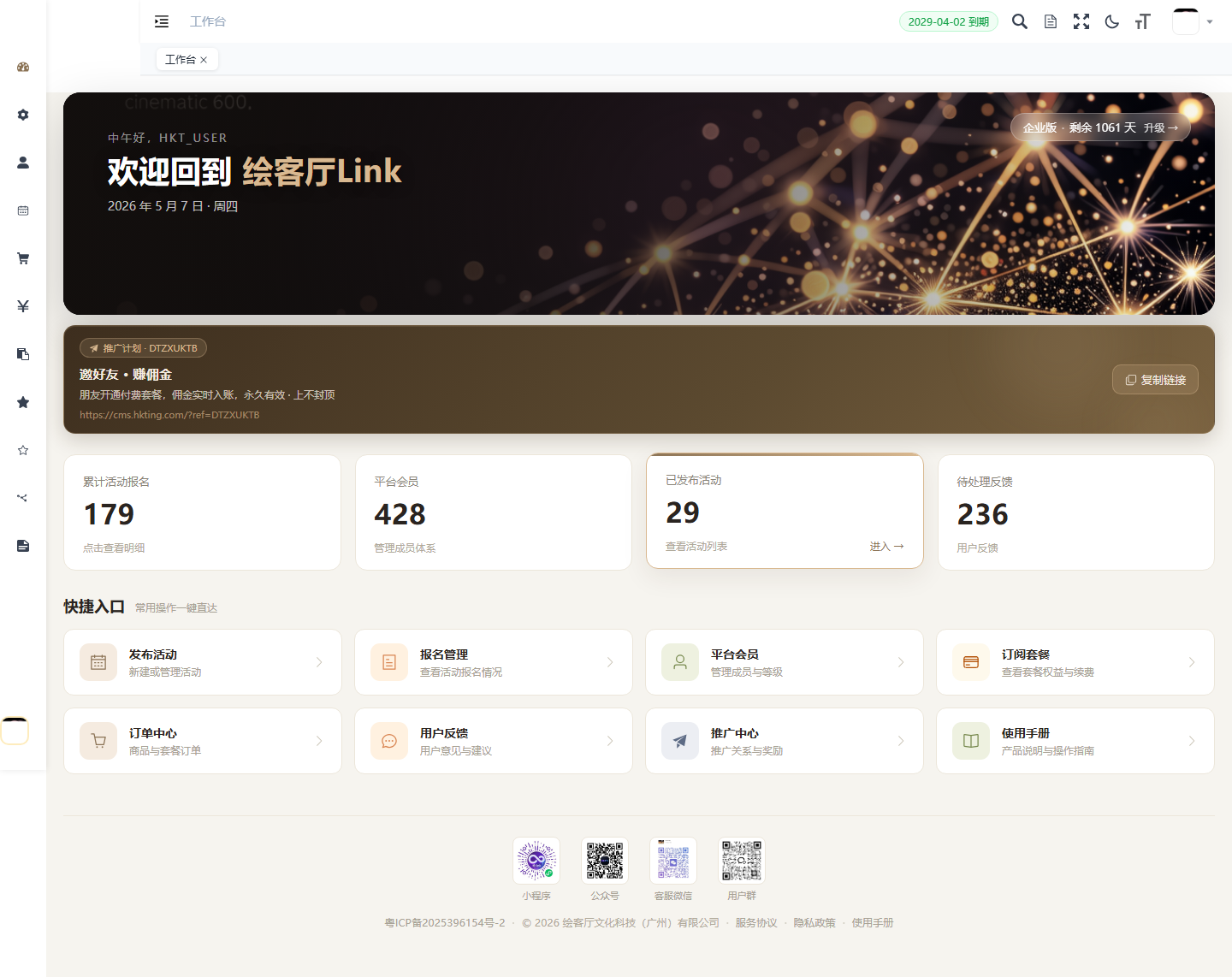The height and width of the screenshot is (977, 1232).
Task: Click the chevron on the 使用手册 card
Action: click(1192, 741)
